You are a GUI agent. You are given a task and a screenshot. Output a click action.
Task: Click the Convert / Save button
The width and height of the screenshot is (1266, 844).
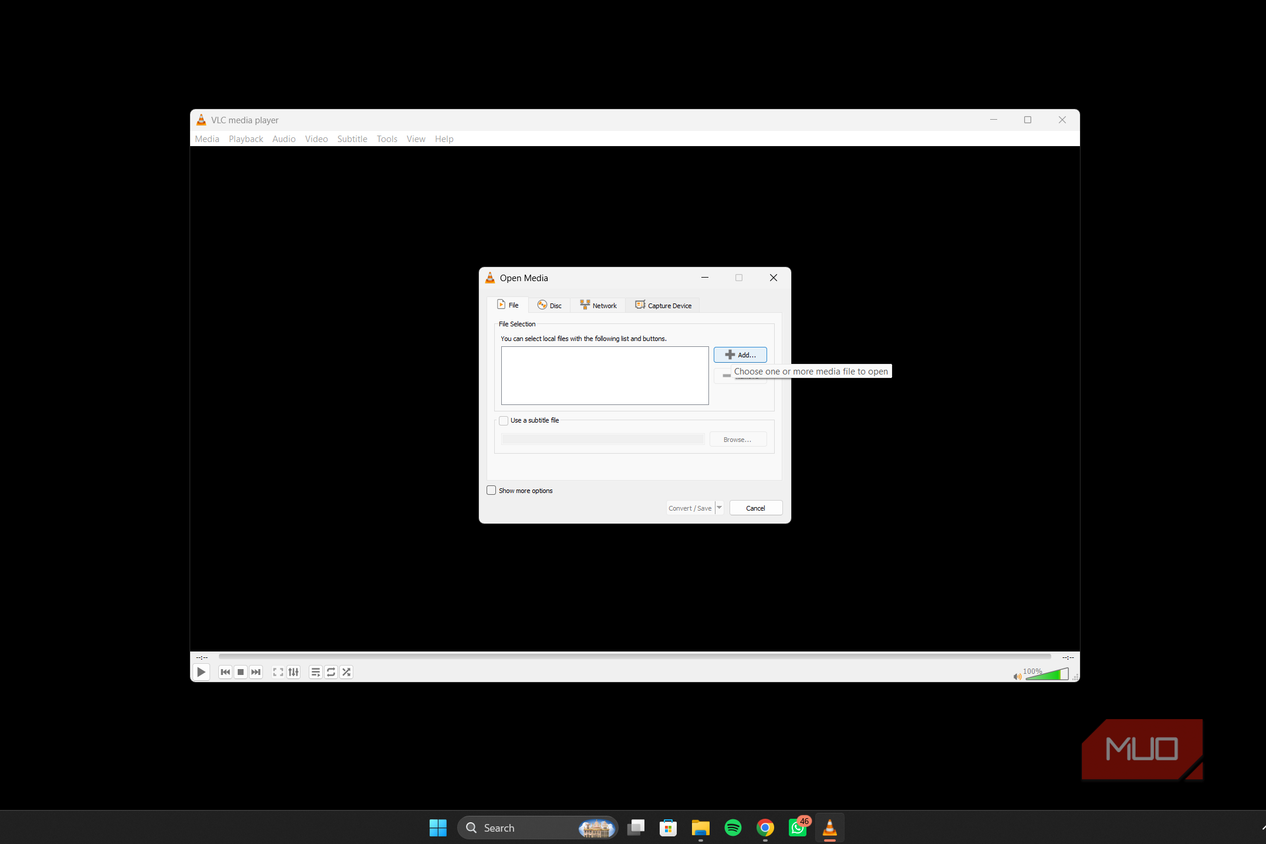[x=690, y=508]
